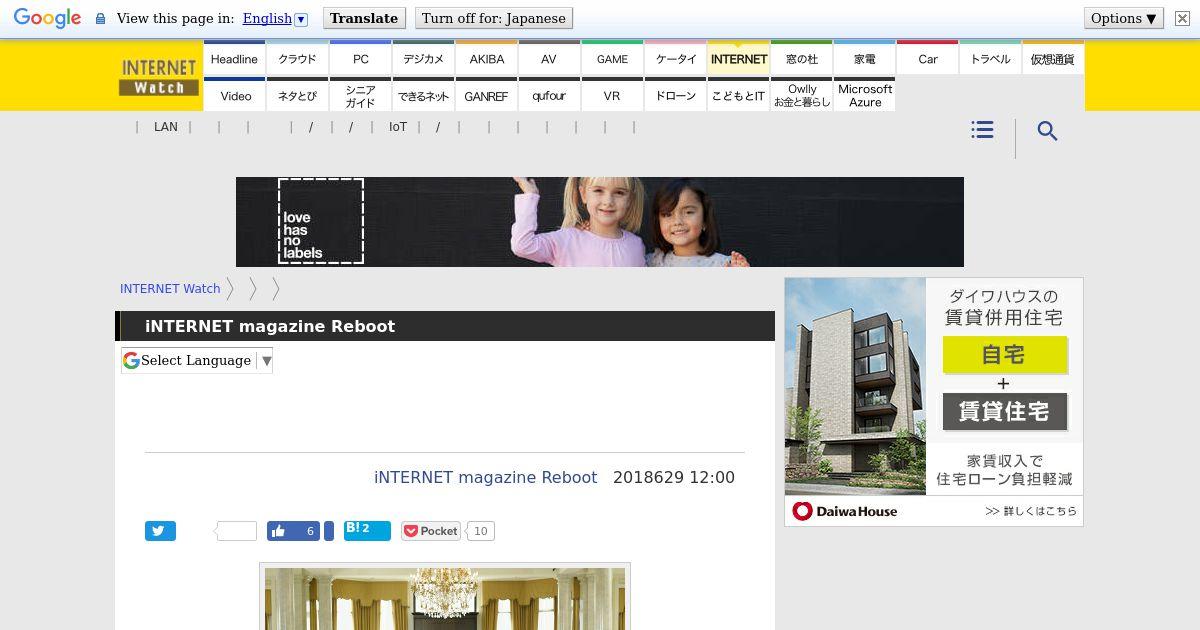Open the PC tab
Viewport: 1200px width, 630px height.
click(360, 59)
